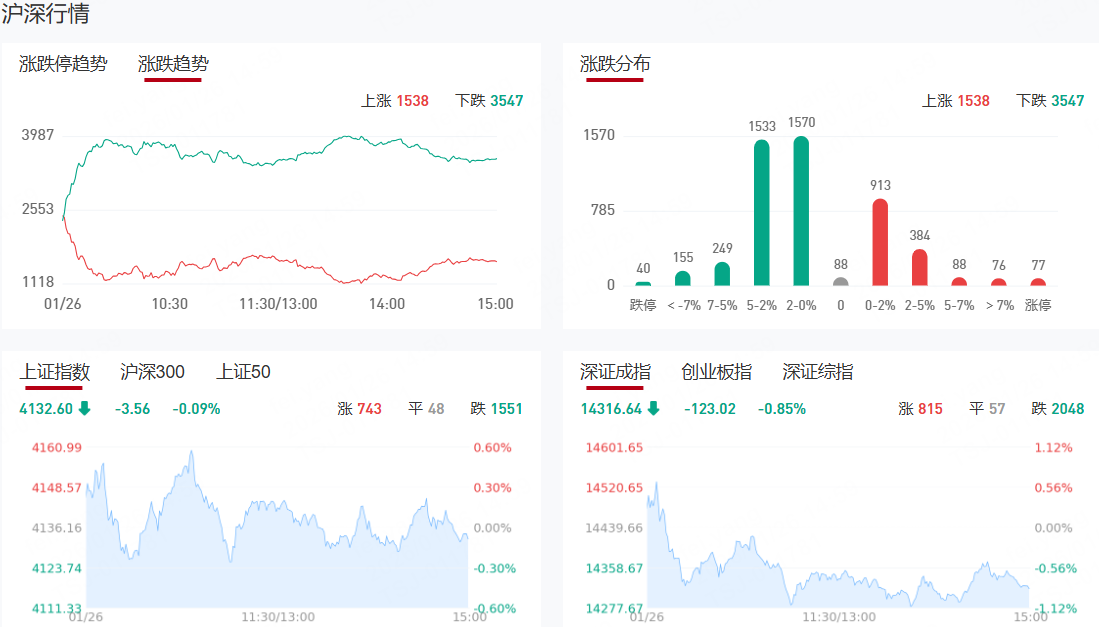Click the down arrow beside 4132.60
This screenshot has width=1099, height=627.
click(x=85, y=408)
